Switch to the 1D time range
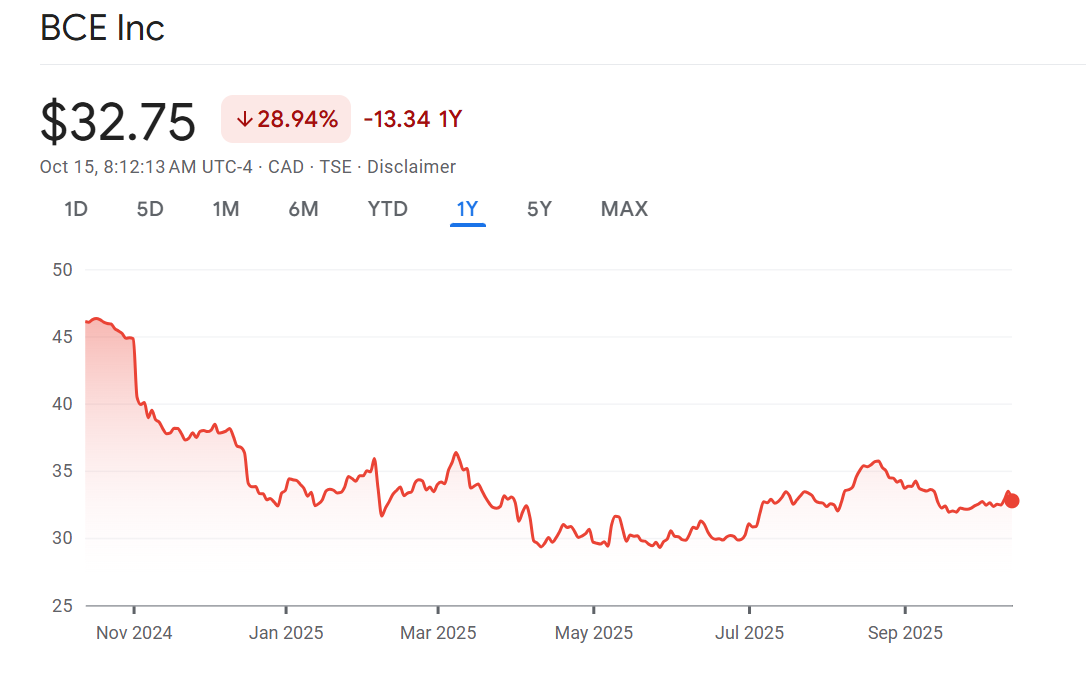 click(x=76, y=209)
